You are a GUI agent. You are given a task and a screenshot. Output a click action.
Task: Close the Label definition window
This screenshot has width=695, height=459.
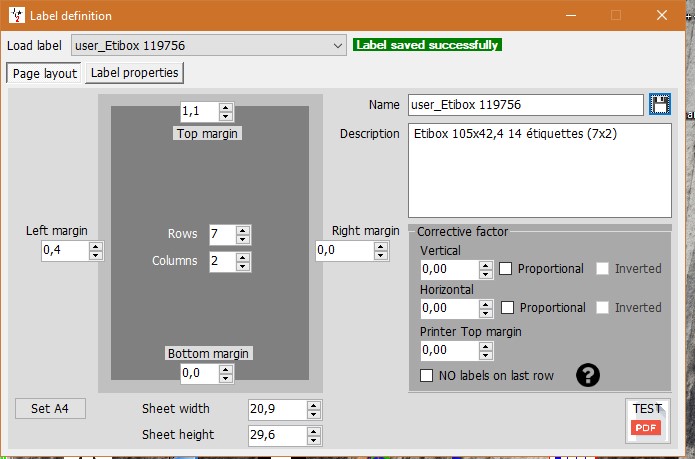[662, 16]
